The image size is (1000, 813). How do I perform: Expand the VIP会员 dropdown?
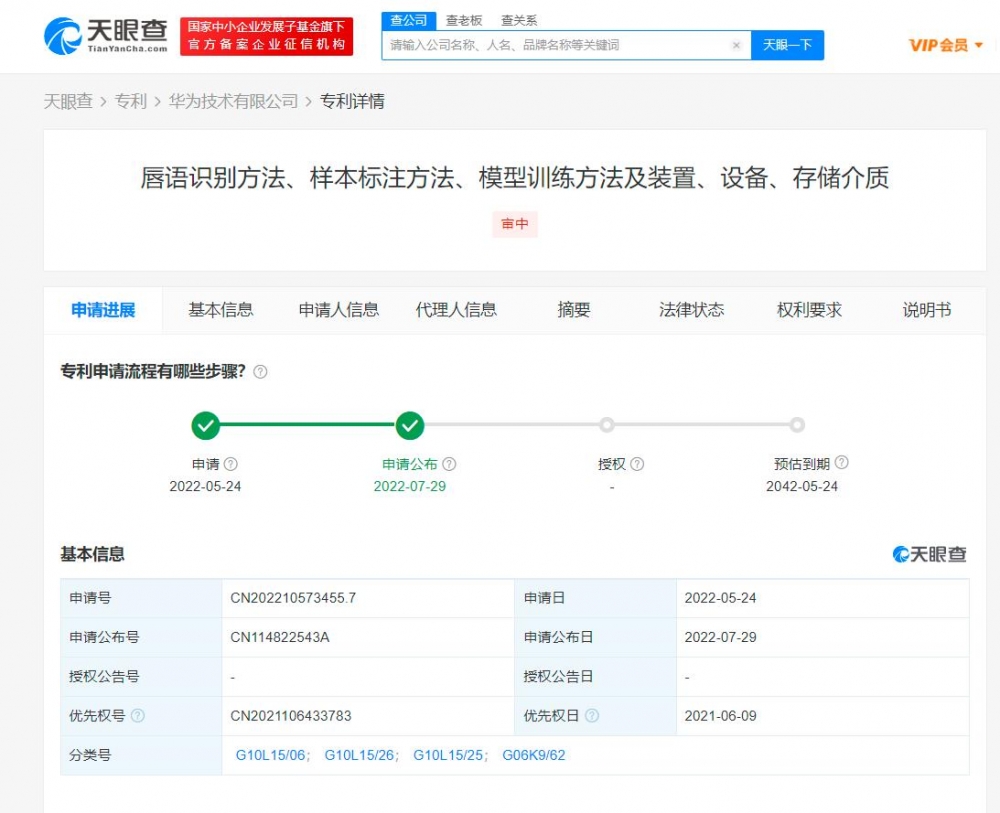point(945,45)
